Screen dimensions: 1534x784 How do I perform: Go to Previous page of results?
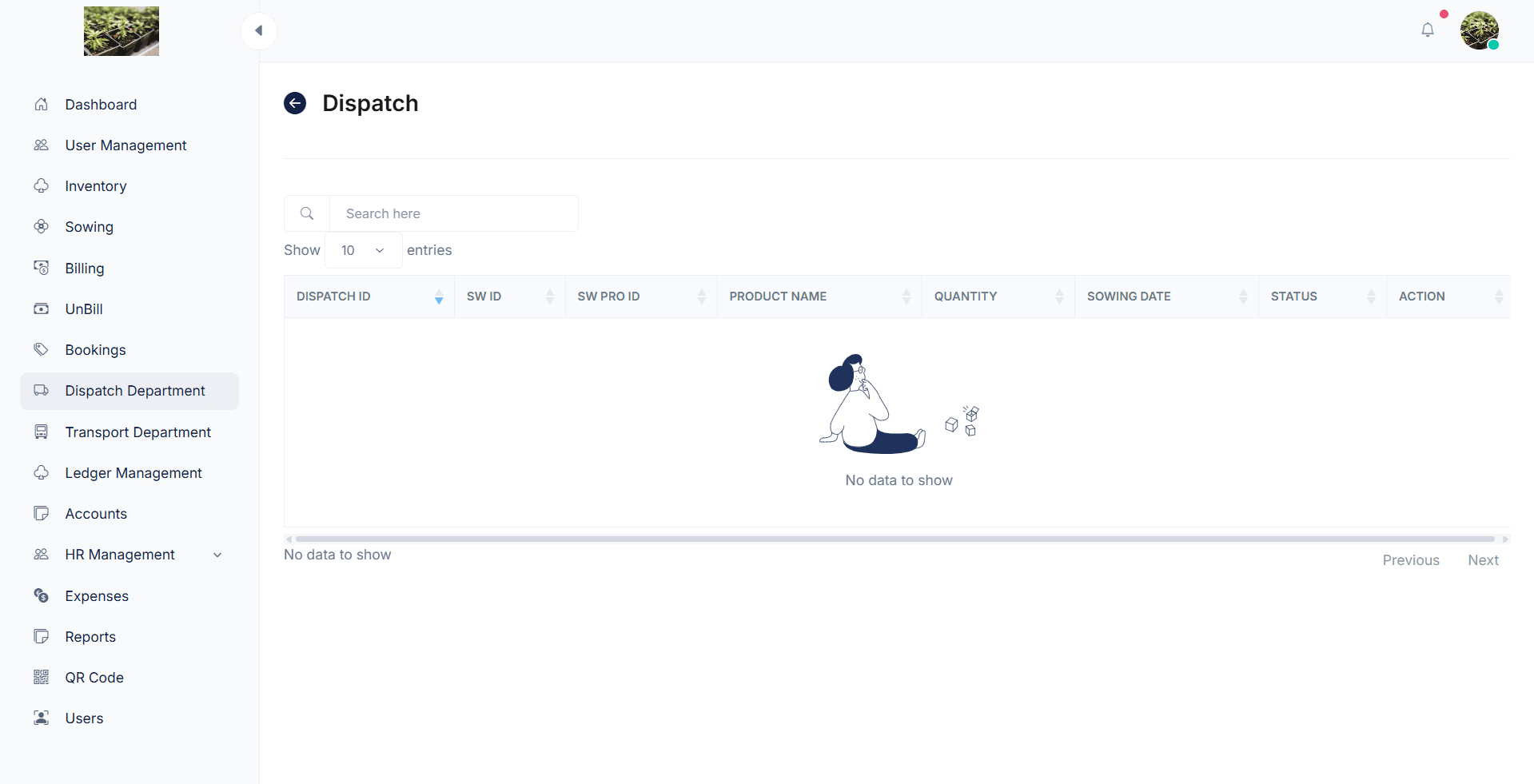tap(1411, 560)
